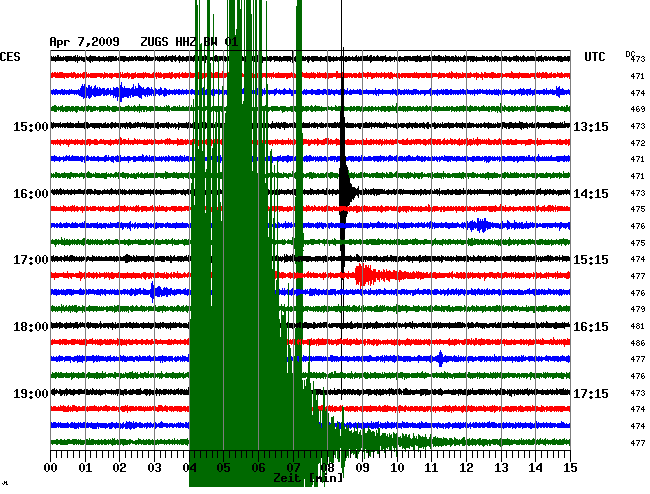Click the DC value "479"

click(638, 309)
